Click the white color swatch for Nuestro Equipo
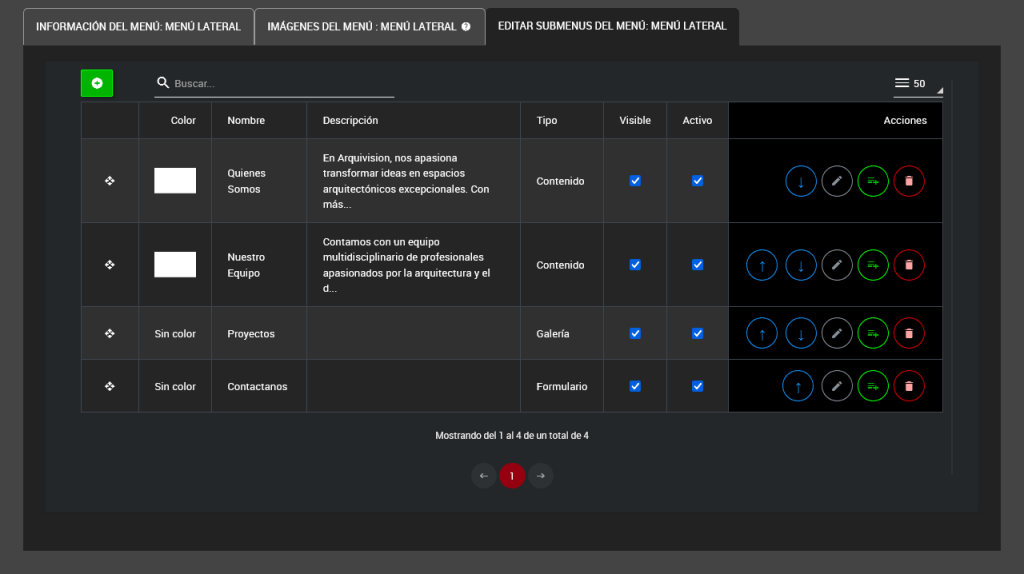 pos(175,265)
